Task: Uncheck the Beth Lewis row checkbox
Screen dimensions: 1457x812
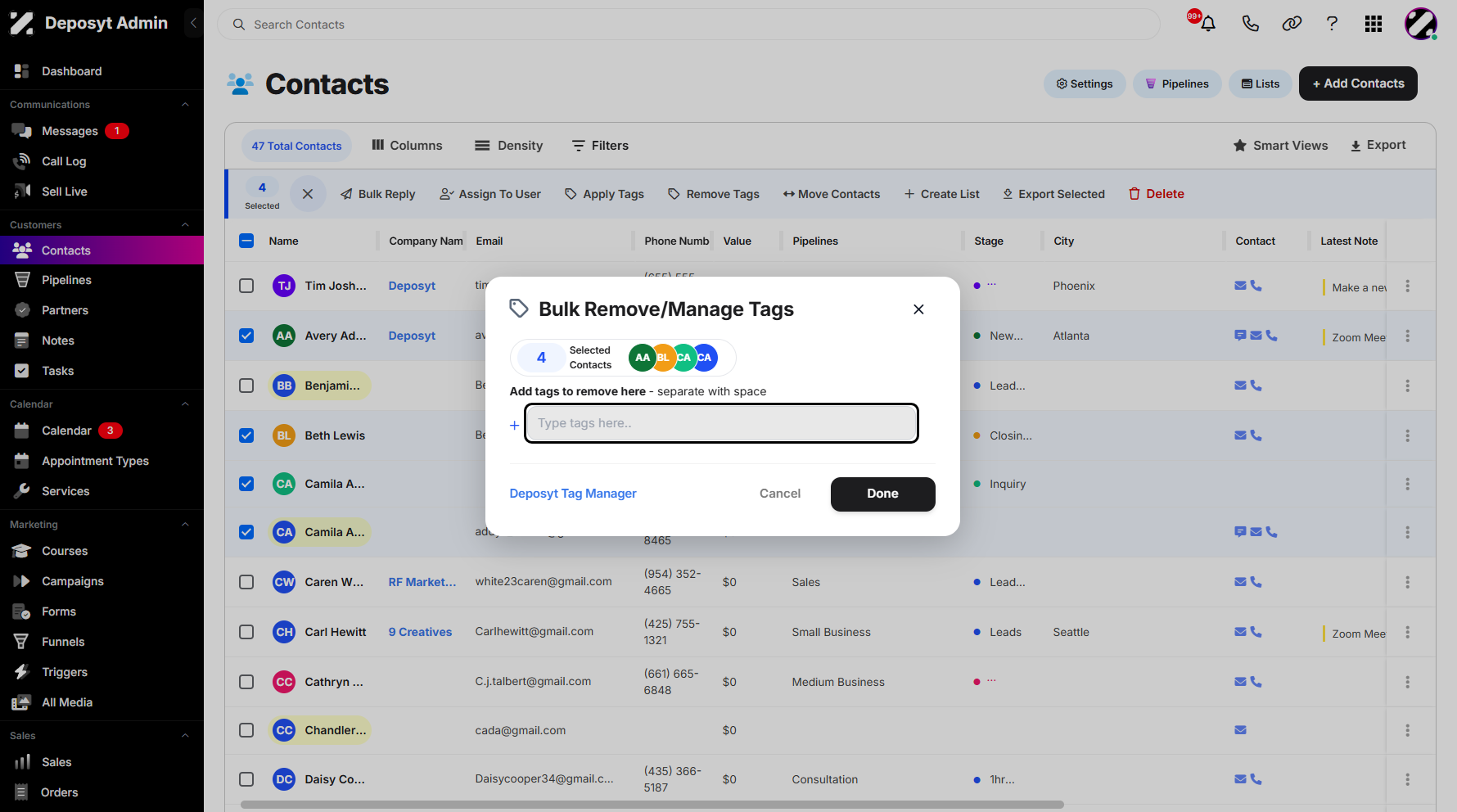Action: pos(246,435)
